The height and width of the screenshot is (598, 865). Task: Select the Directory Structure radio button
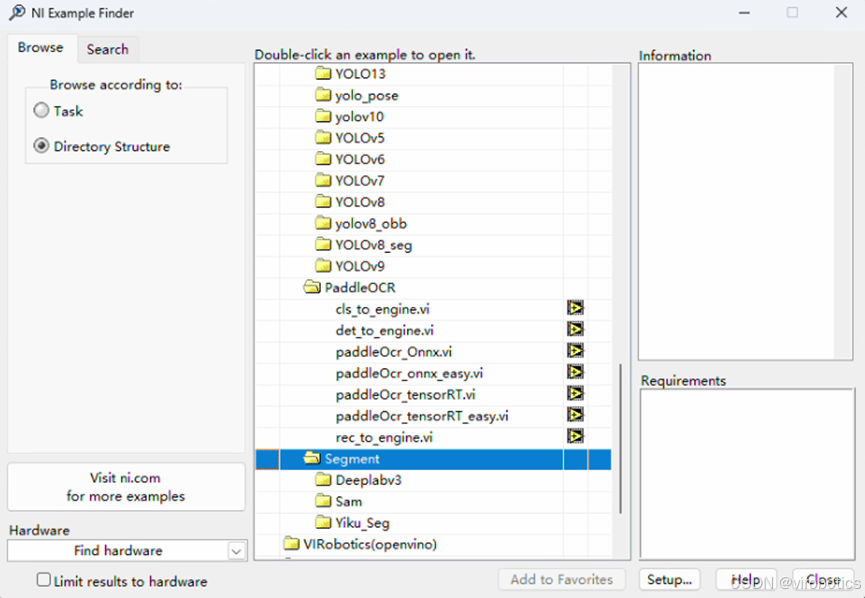[x=41, y=146]
